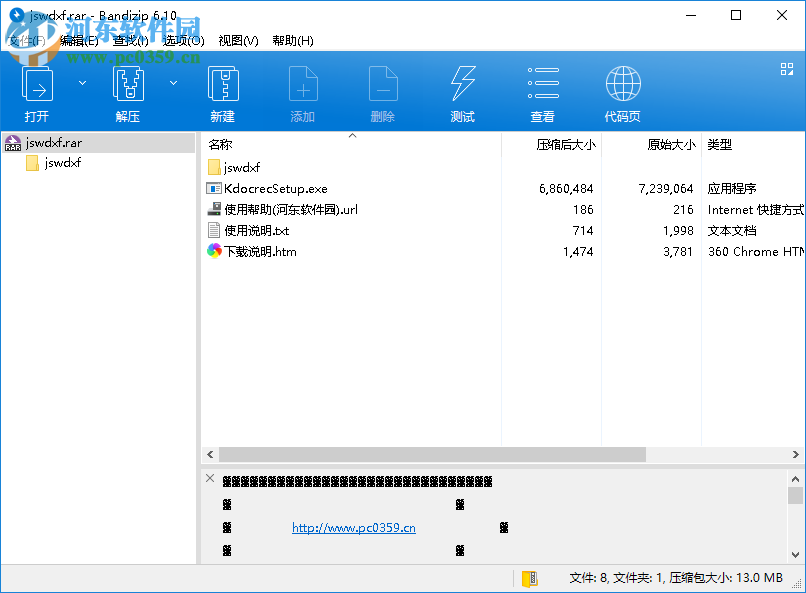Click the 查看 (View) list icon
The height and width of the screenshot is (593, 806).
[x=542, y=84]
